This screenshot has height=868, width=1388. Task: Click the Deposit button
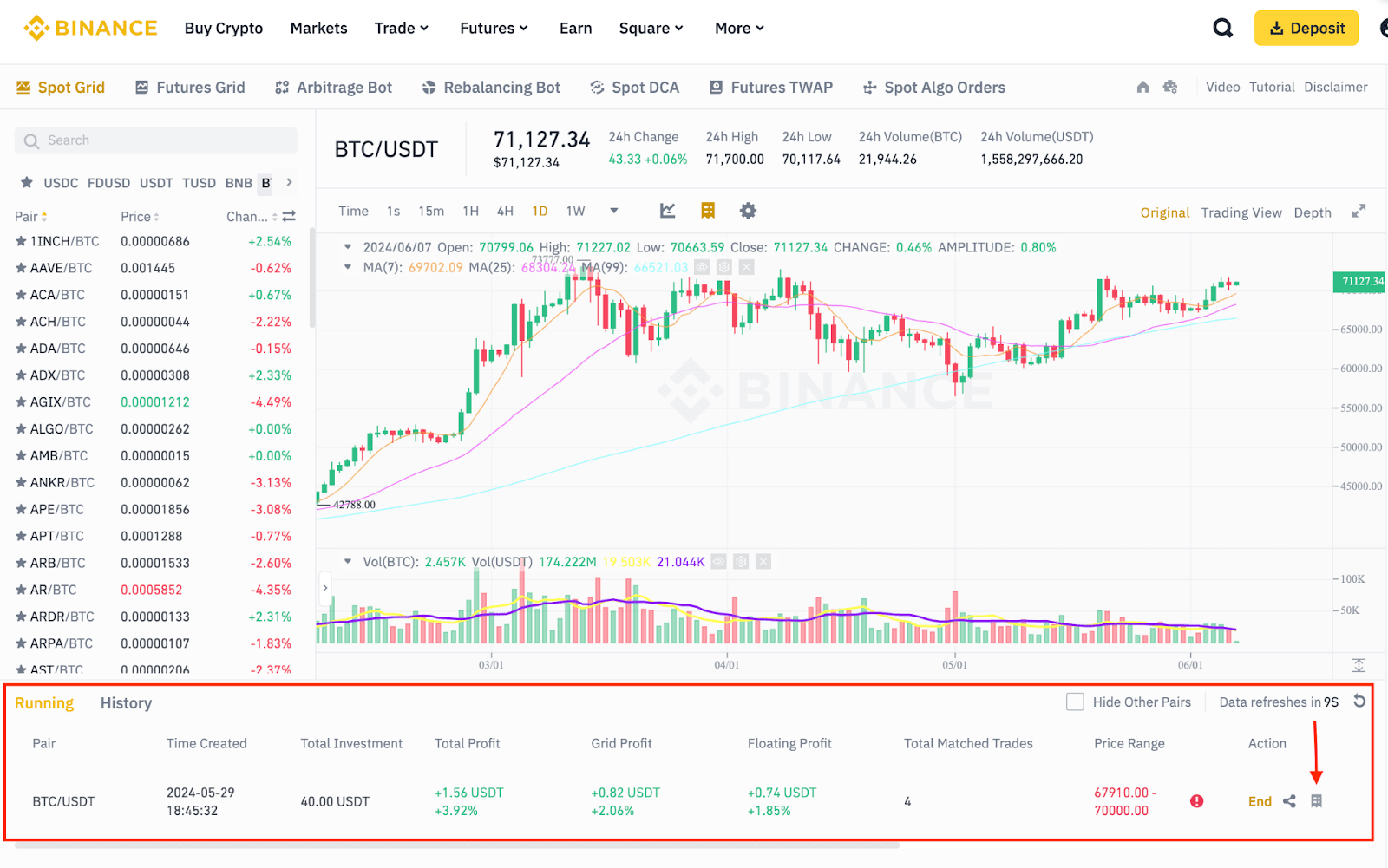pyautogui.click(x=1306, y=27)
